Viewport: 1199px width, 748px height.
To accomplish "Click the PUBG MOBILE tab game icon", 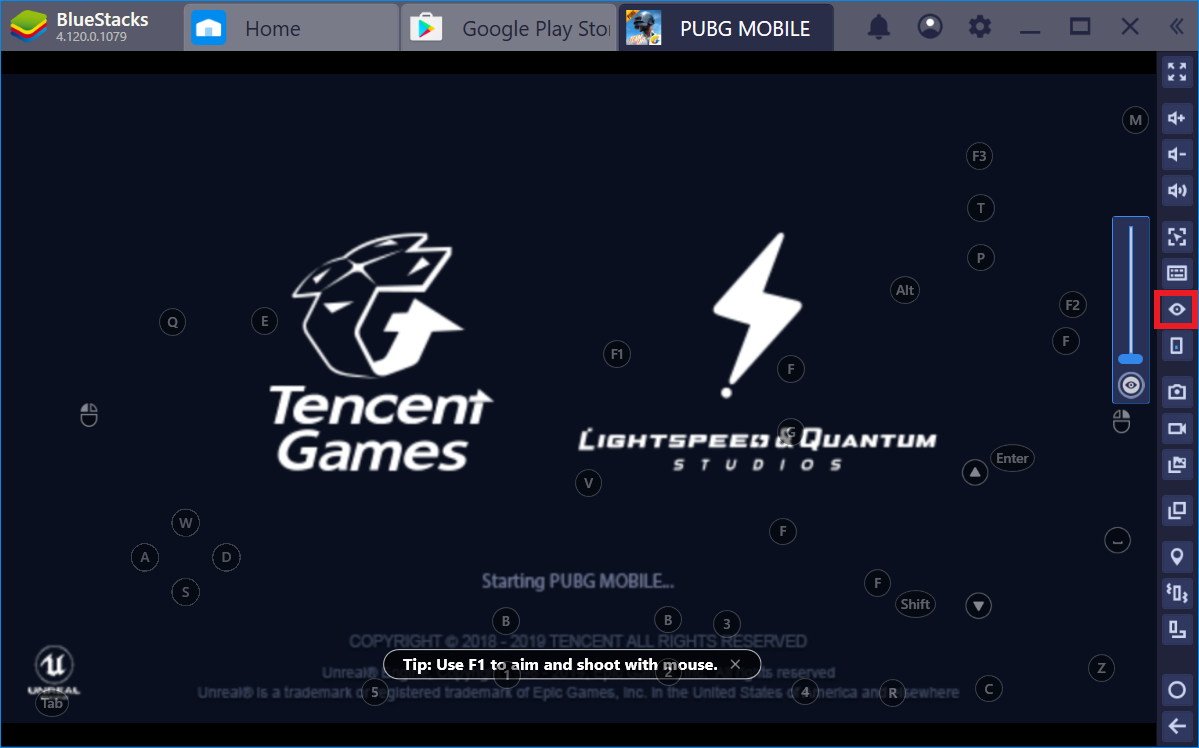I will point(643,28).
